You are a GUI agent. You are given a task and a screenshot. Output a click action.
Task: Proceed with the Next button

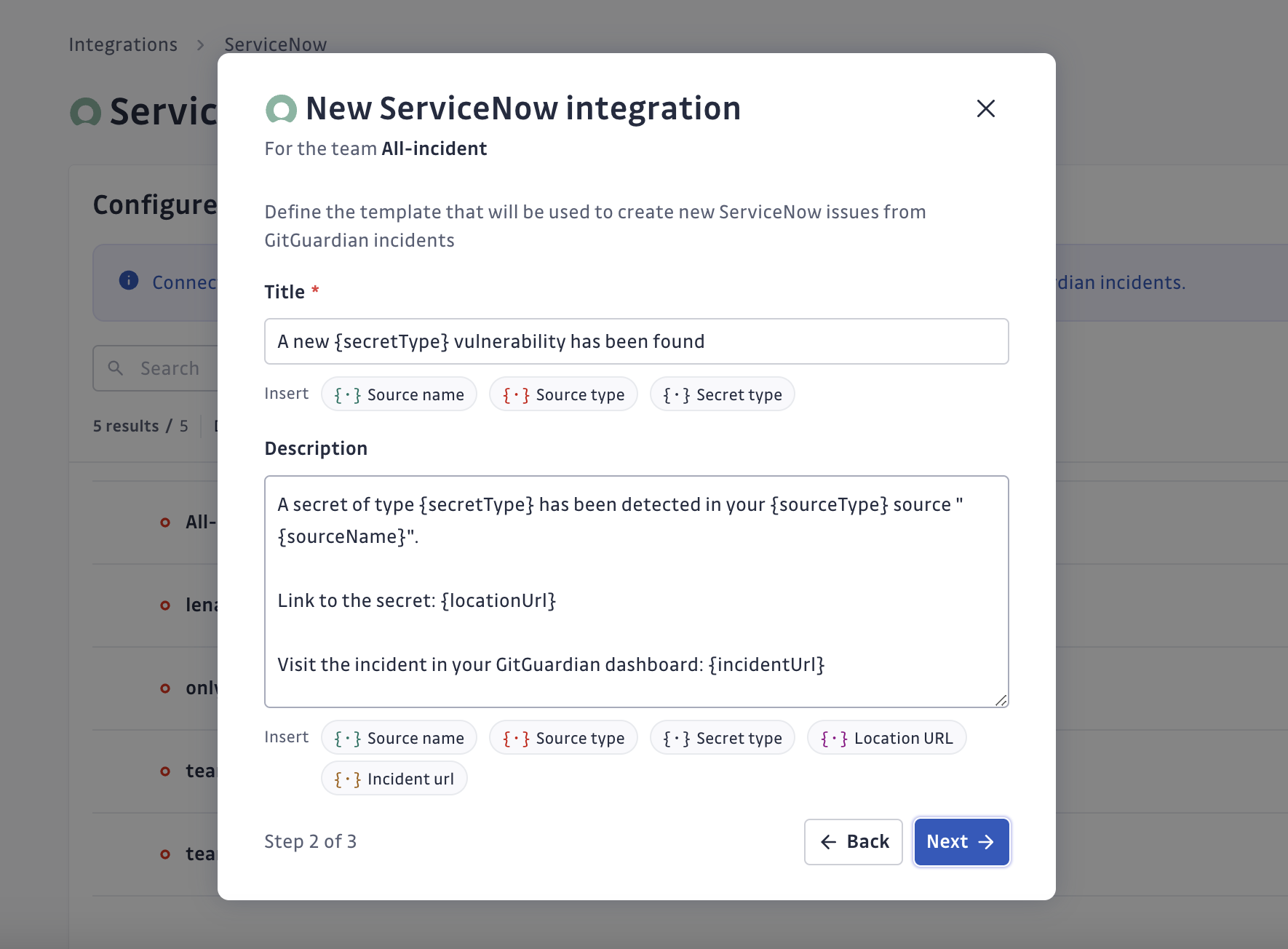point(961,842)
